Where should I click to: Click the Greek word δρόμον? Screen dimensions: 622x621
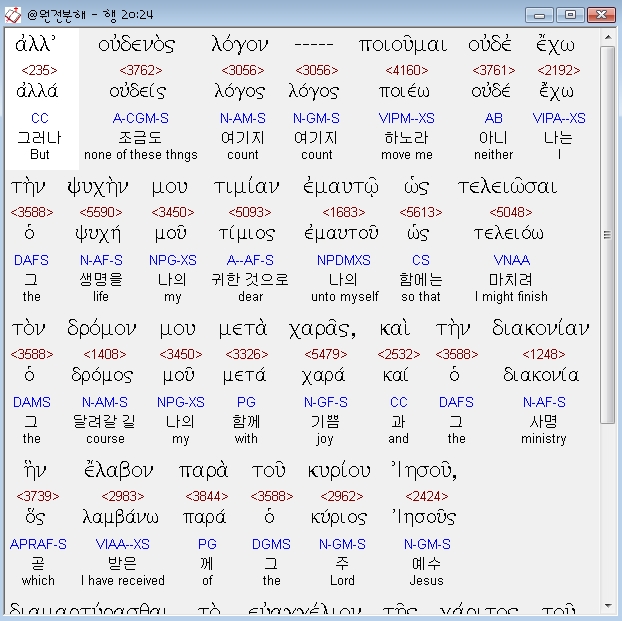(102, 329)
